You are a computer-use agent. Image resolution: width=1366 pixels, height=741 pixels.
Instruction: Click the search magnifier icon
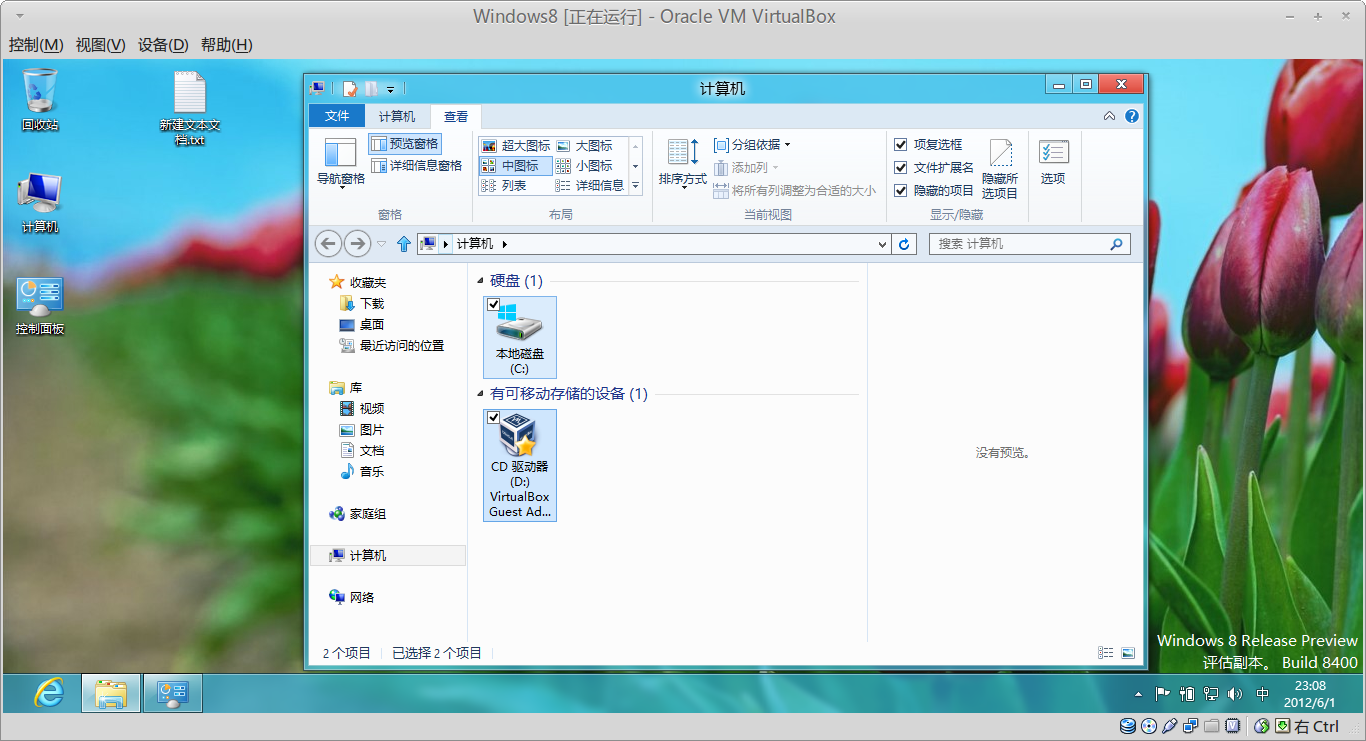tap(1117, 244)
